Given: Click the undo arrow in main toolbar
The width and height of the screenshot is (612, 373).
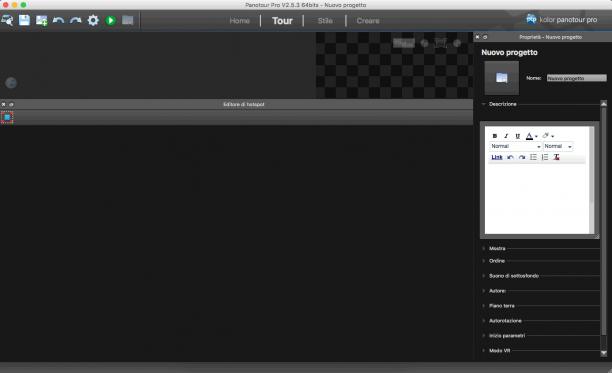Looking at the screenshot, I should click(x=58, y=20).
